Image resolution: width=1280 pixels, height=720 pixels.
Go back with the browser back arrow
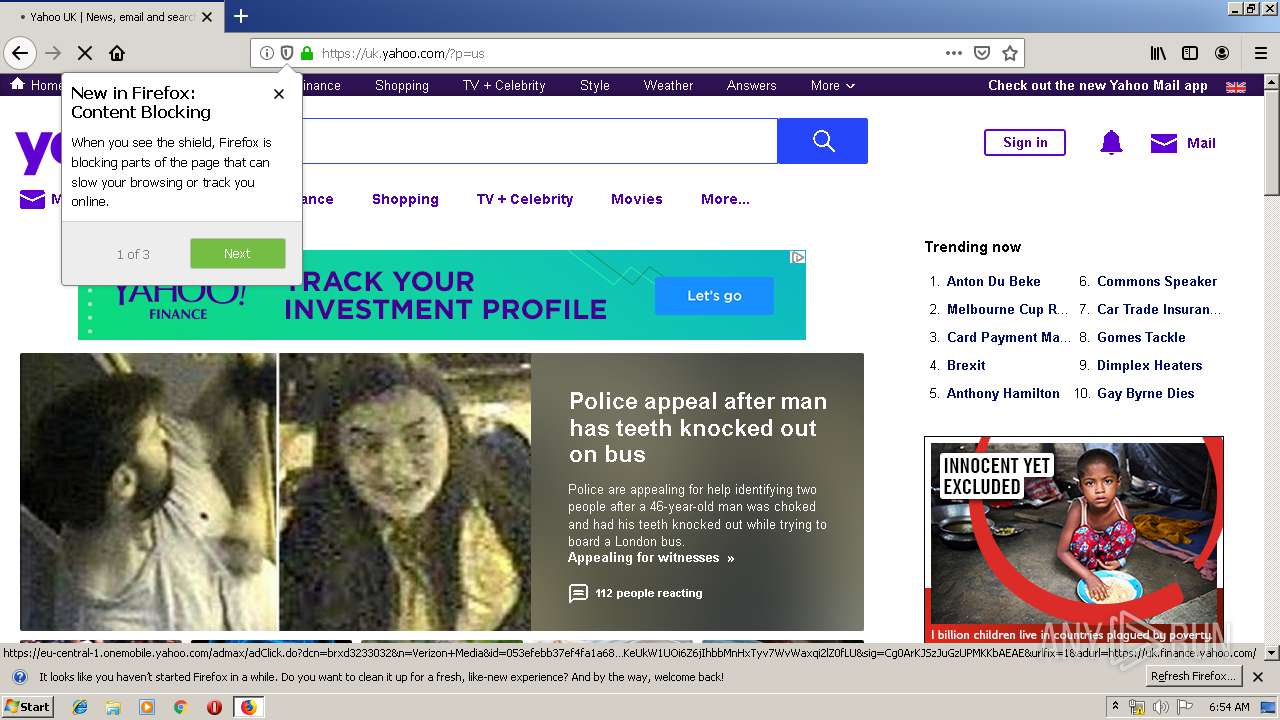click(x=20, y=53)
